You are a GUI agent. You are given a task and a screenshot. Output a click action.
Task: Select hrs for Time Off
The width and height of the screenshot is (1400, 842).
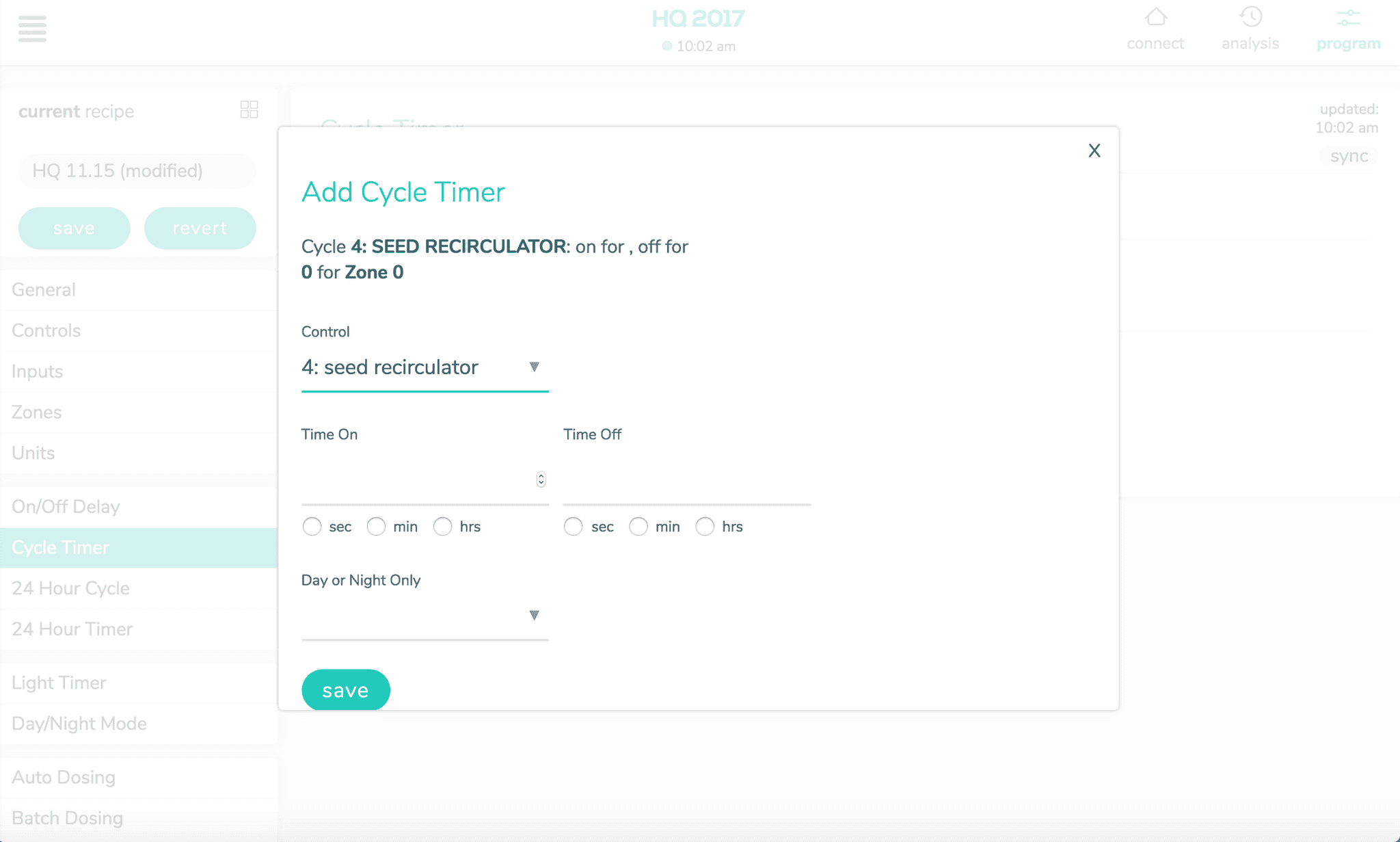point(705,527)
